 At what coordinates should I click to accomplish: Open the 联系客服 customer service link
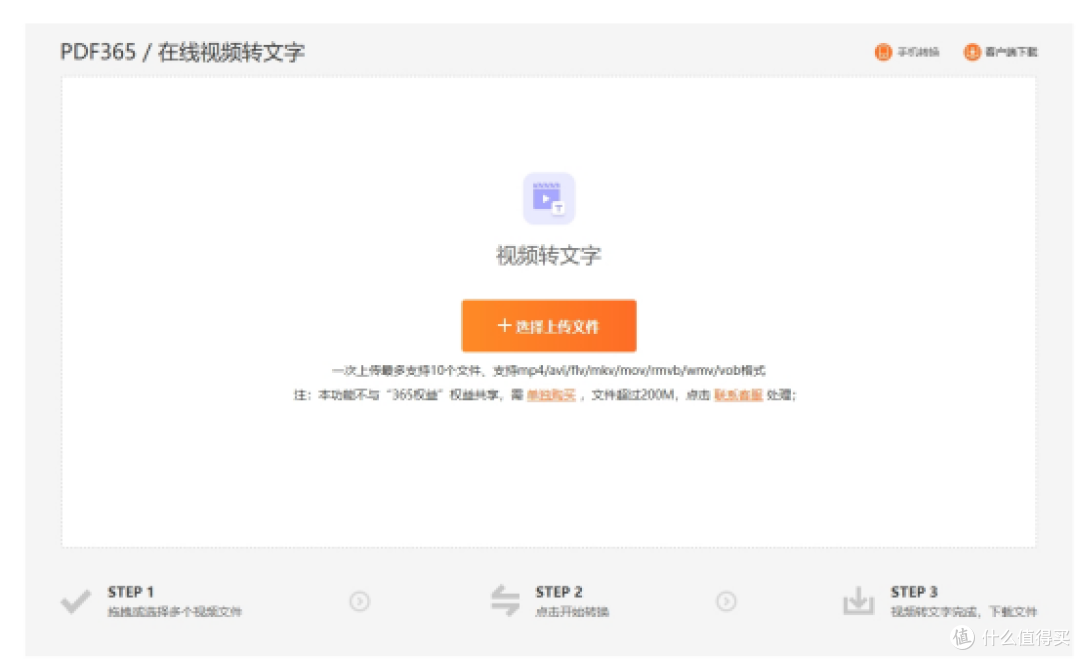pos(738,395)
